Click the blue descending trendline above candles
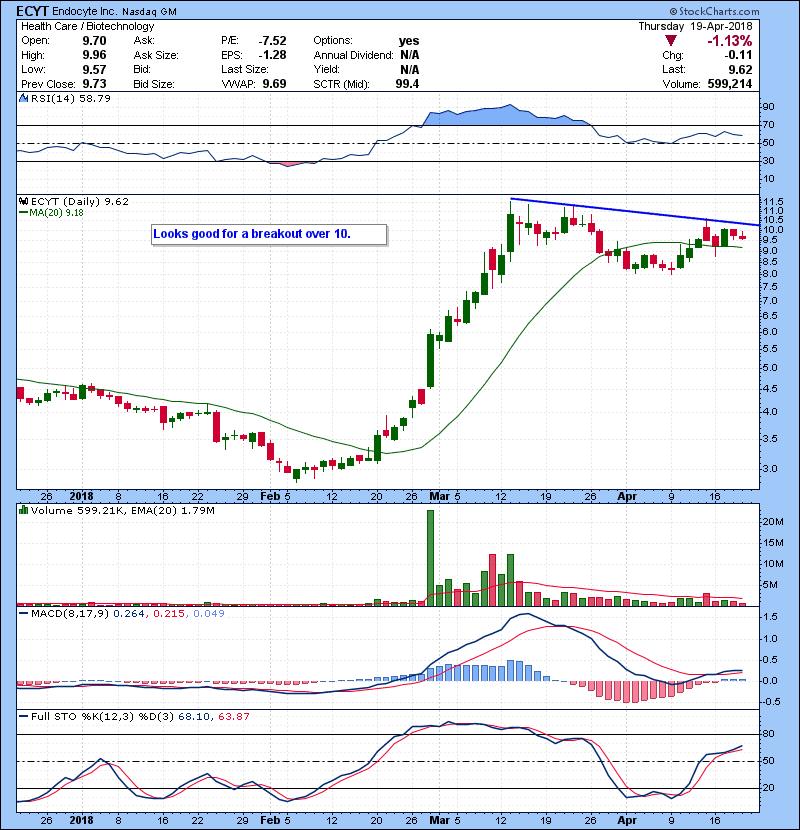The height and width of the screenshot is (830, 800). [635, 212]
